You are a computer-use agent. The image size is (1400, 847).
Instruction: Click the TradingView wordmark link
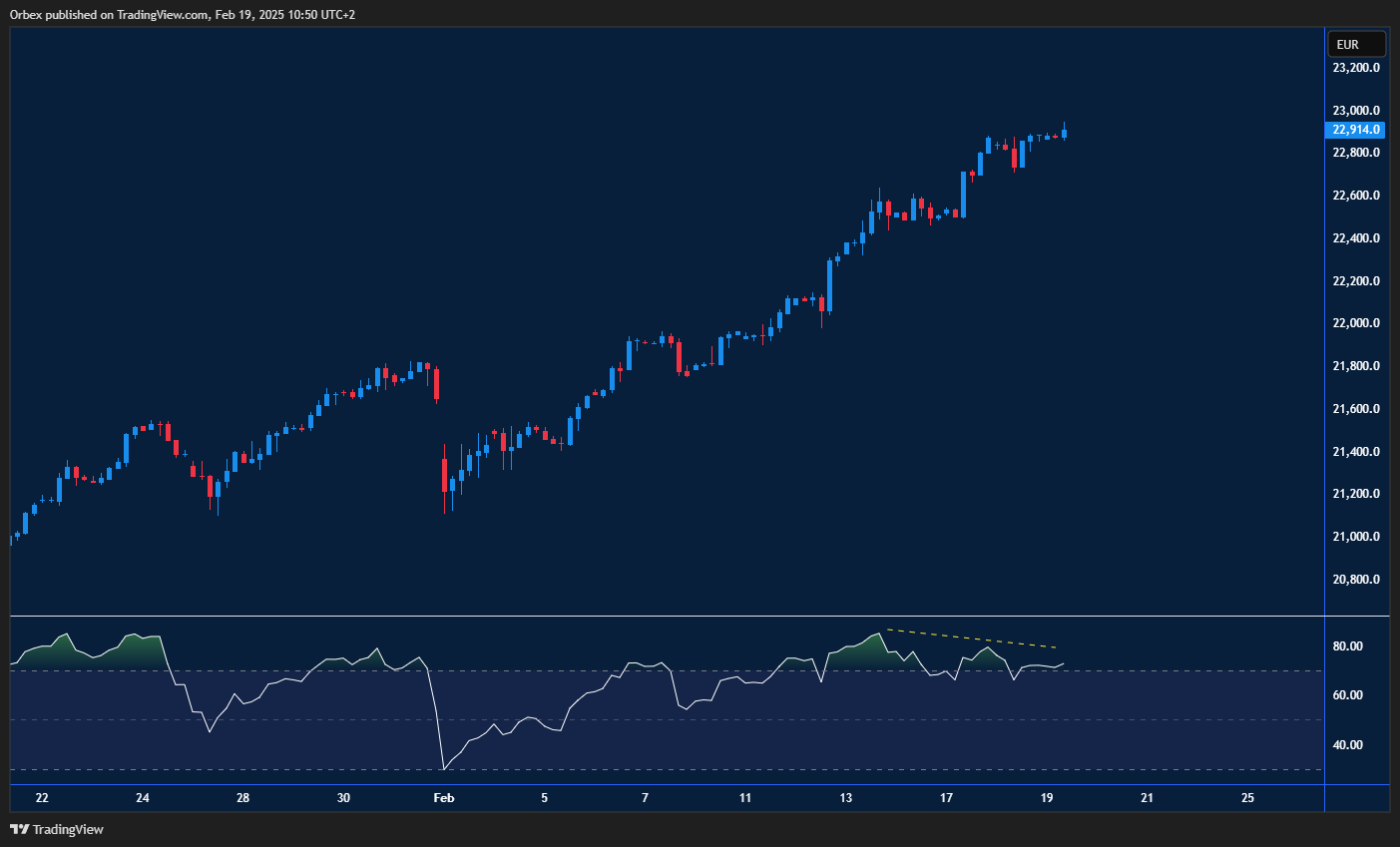click(x=67, y=829)
